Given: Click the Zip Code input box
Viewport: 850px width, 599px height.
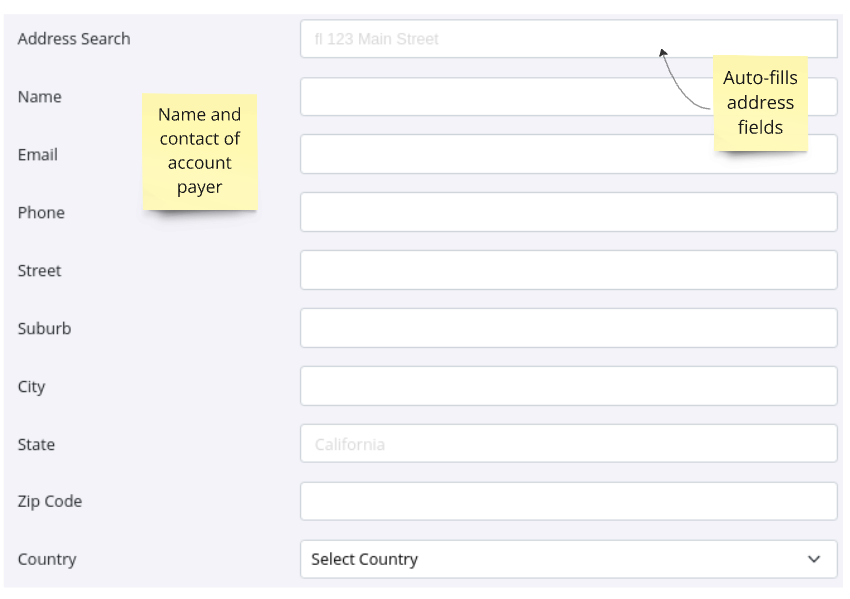Looking at the screenshot, I should (568, 502).
